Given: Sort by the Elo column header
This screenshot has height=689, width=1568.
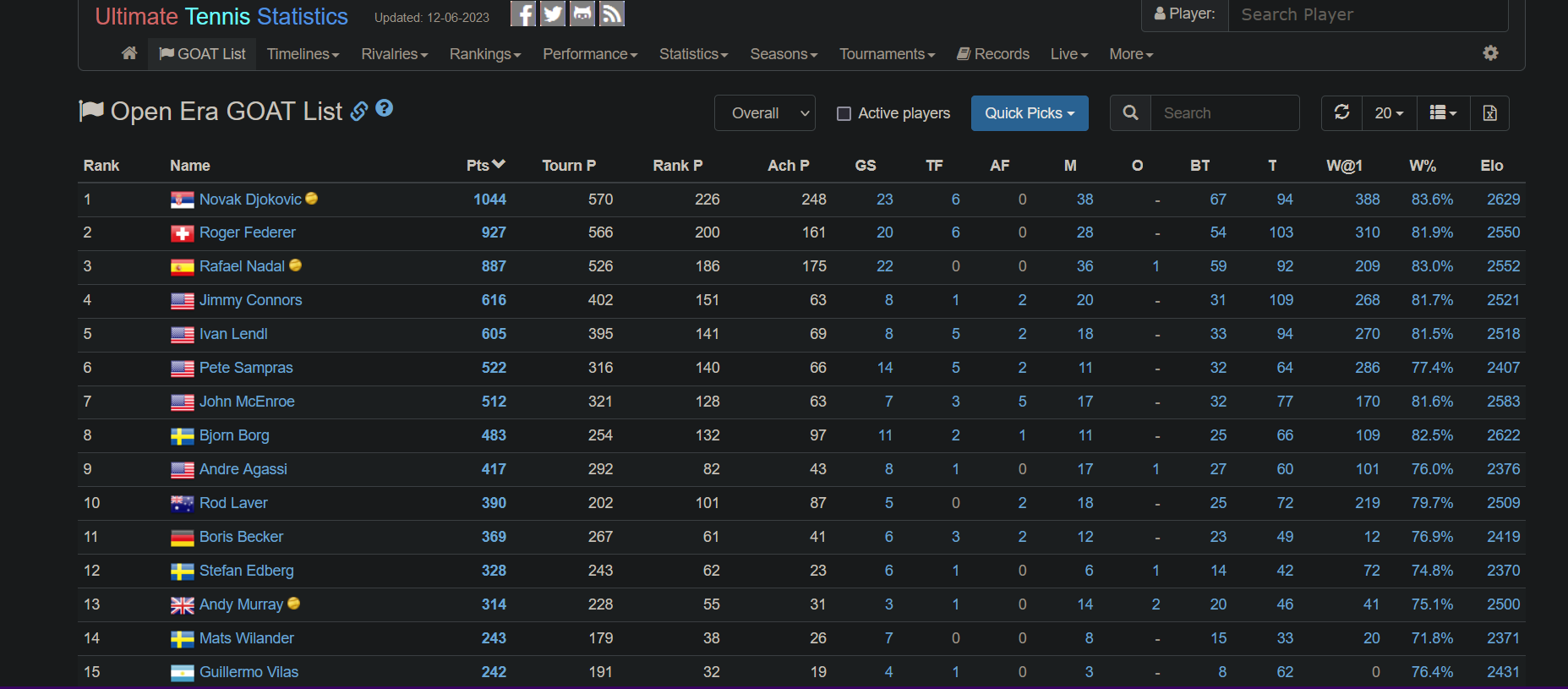Looking at the screenshot, I should (x=1491, y=166).
